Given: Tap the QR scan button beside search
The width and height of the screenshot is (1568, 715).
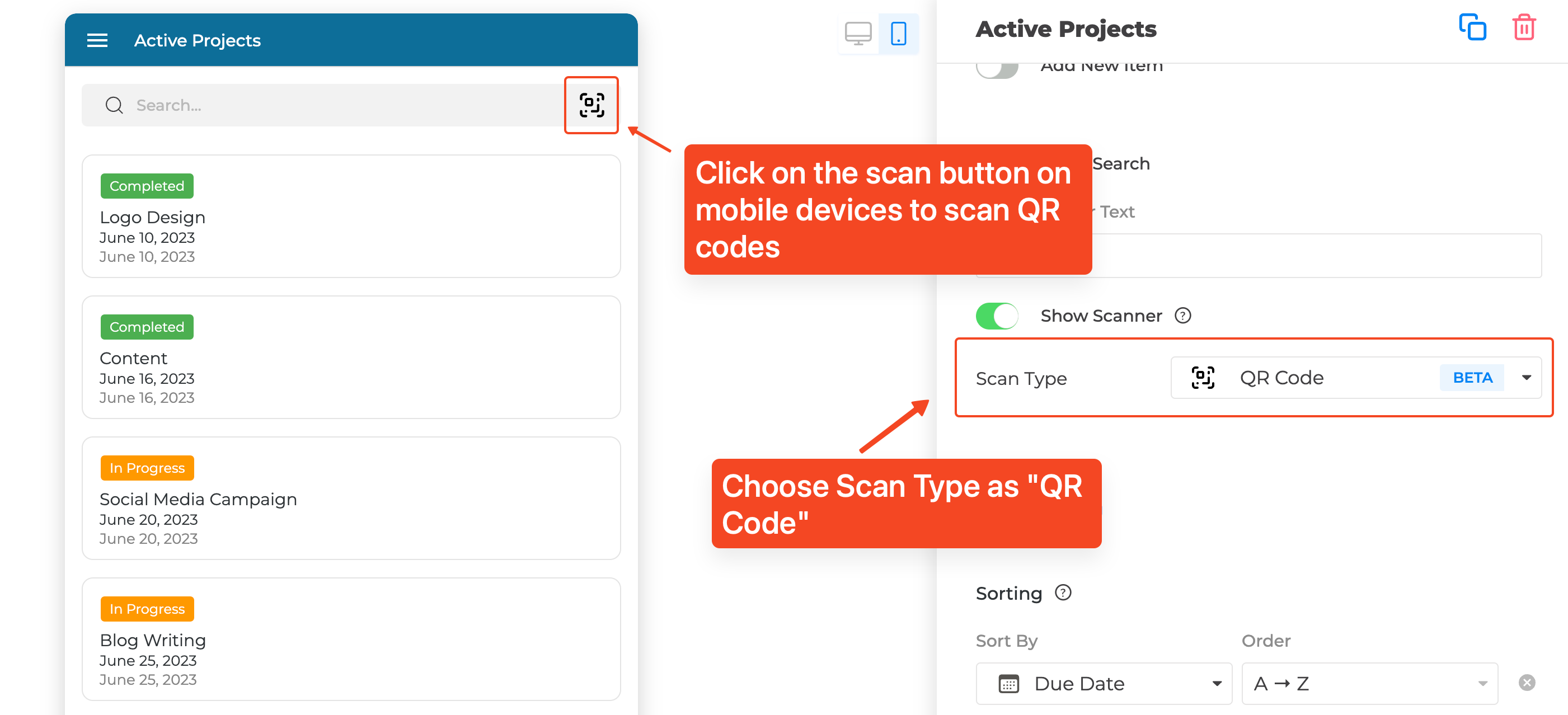Looking at the screenshot, I should click(x=591, y=105).
